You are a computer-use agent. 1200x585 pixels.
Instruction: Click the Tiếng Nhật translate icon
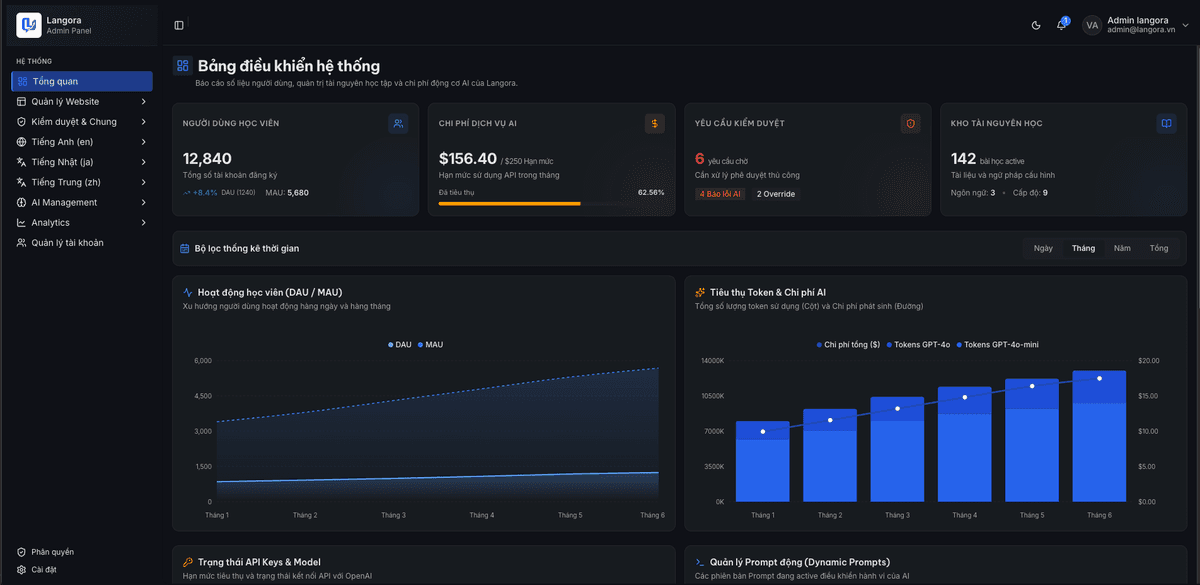pyautogui.click(x=22, y=162)
